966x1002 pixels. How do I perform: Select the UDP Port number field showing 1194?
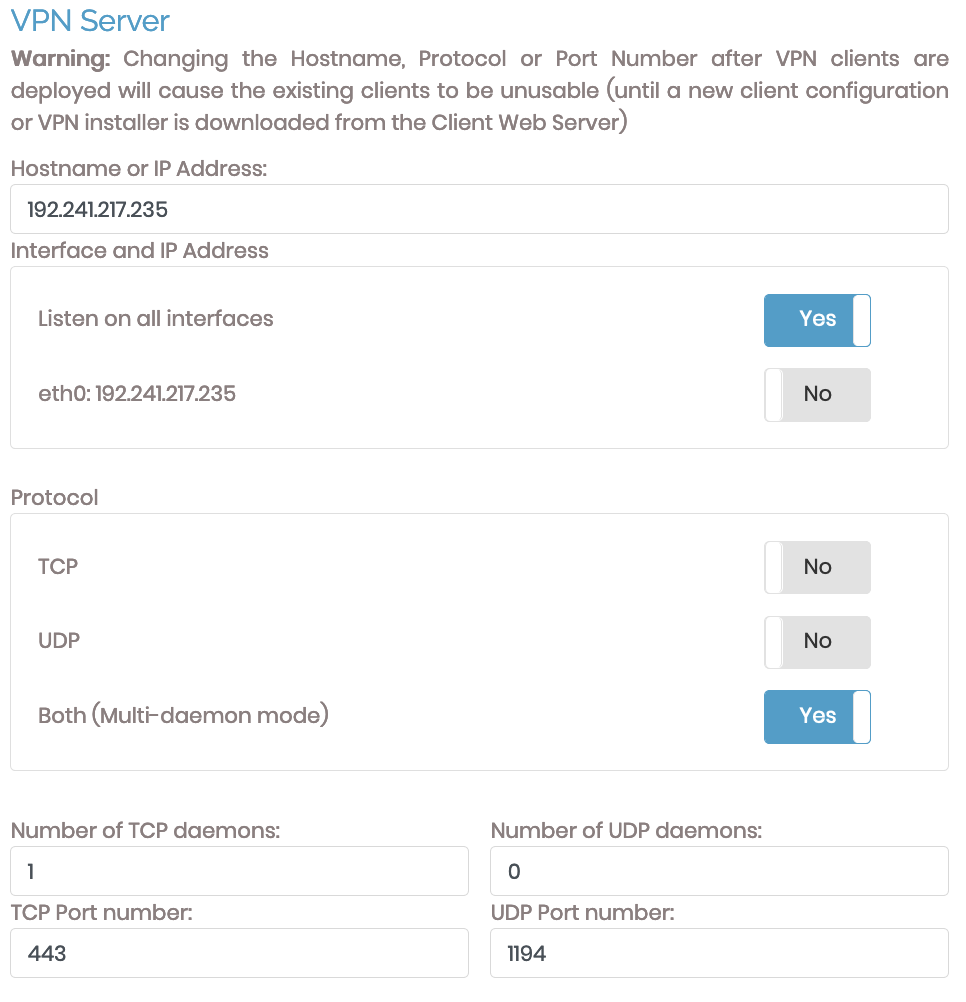pos(718,952)
